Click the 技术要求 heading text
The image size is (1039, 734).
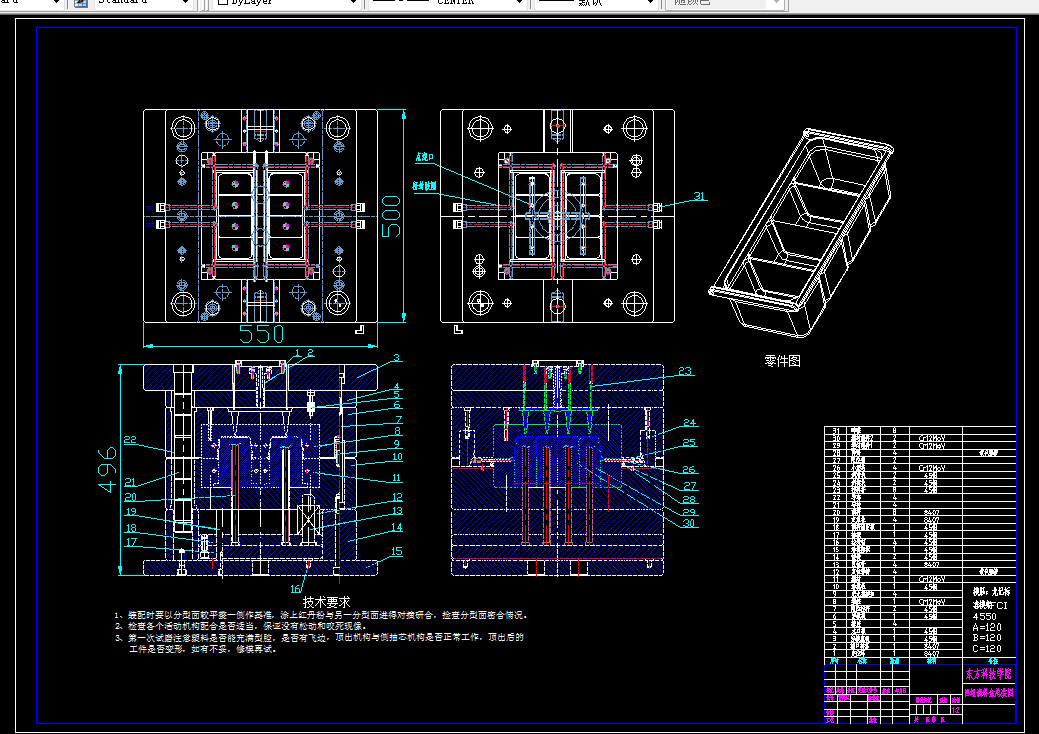coord(326,602)
